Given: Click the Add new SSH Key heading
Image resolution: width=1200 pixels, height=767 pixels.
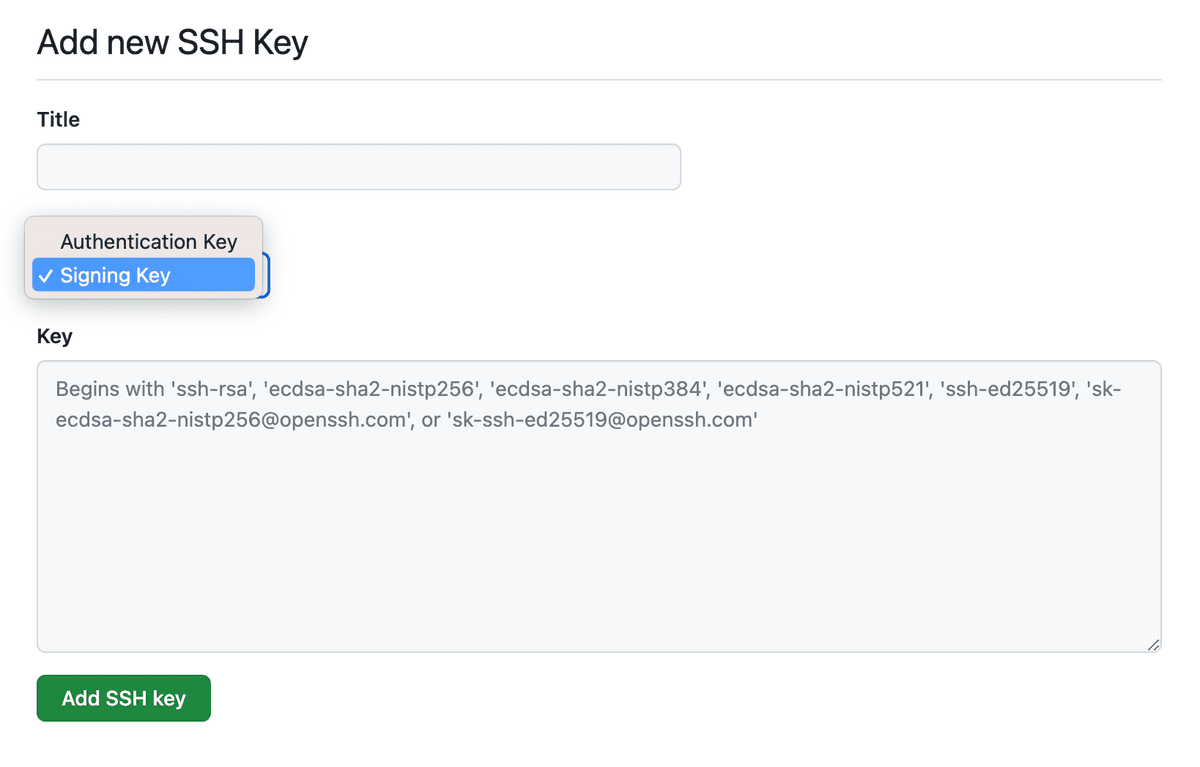Looking at the screenshot, I should pyautogui.click(x=172, y=42).
